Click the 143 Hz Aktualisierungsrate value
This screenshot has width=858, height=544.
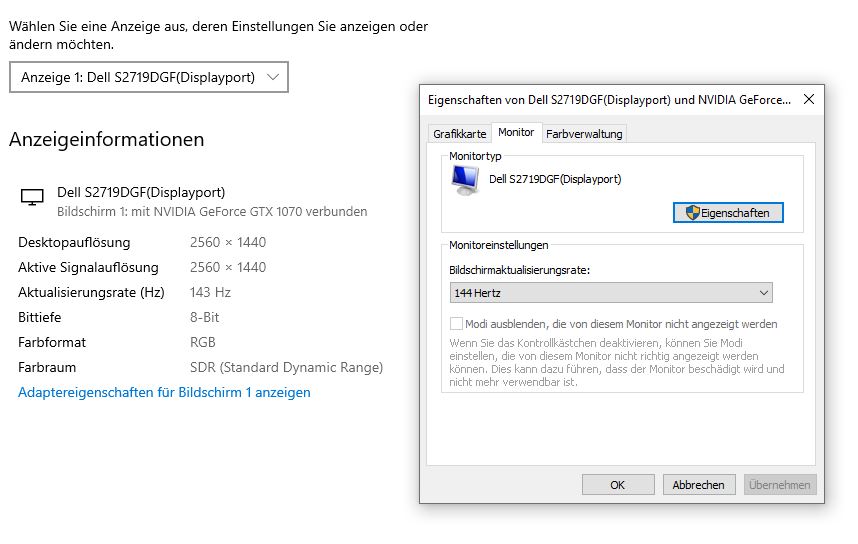point(210,292)
